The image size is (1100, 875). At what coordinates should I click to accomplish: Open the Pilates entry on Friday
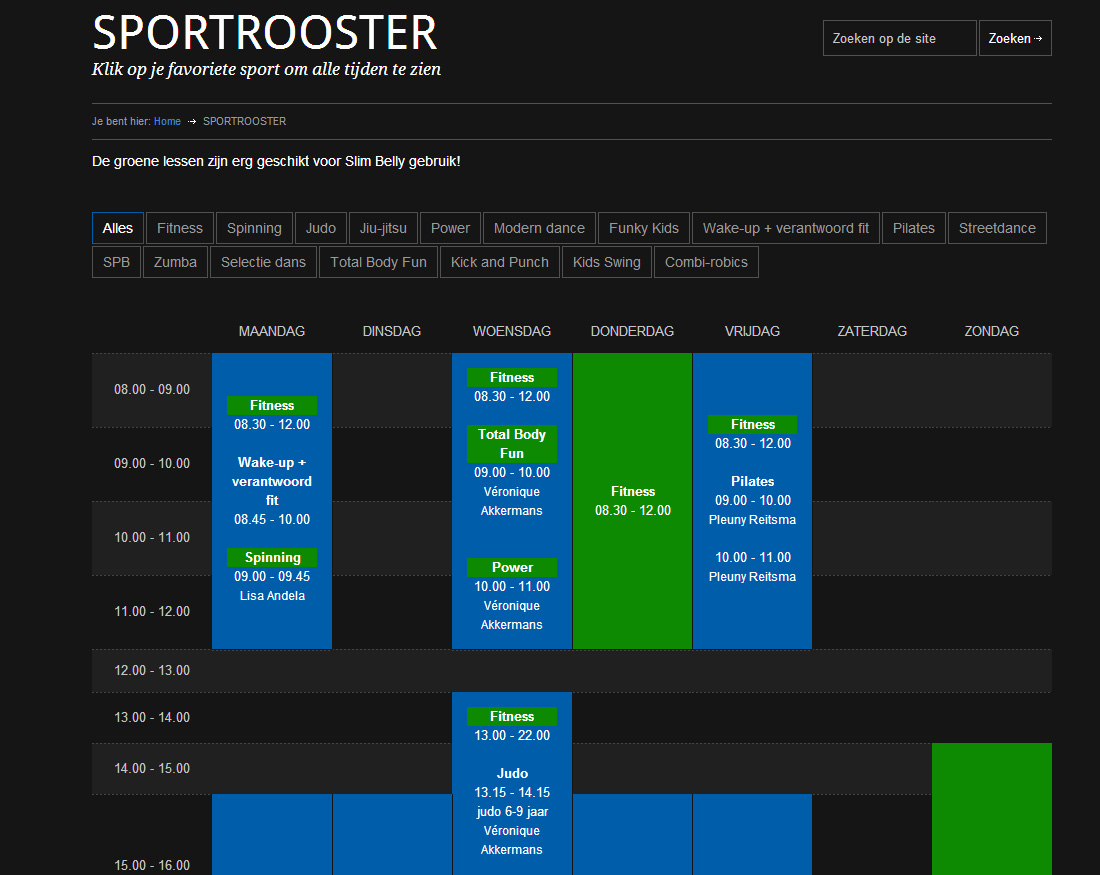[752, 481]
